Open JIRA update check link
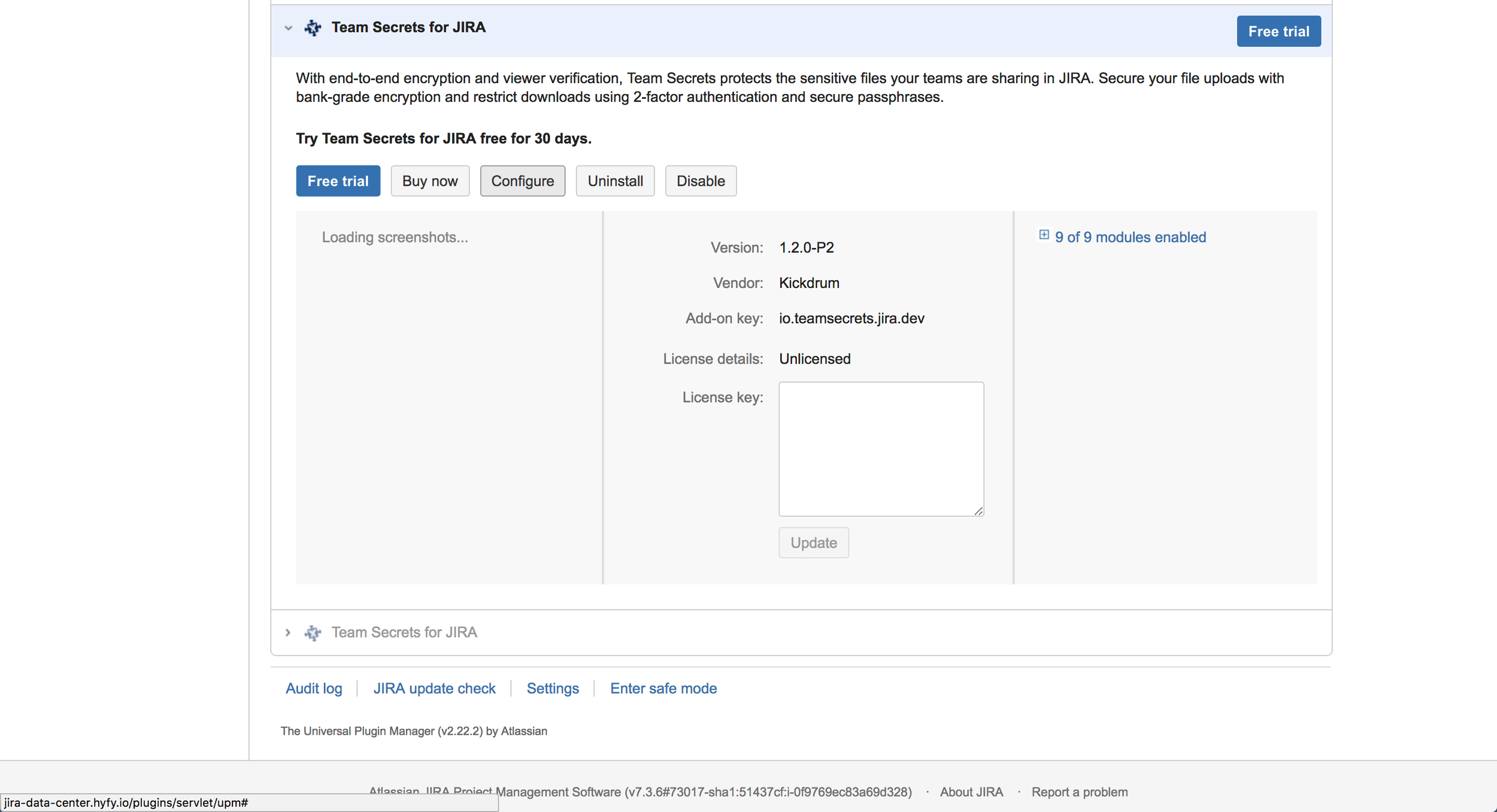This screenshot has width=1497, height=812. pos(434,689)
